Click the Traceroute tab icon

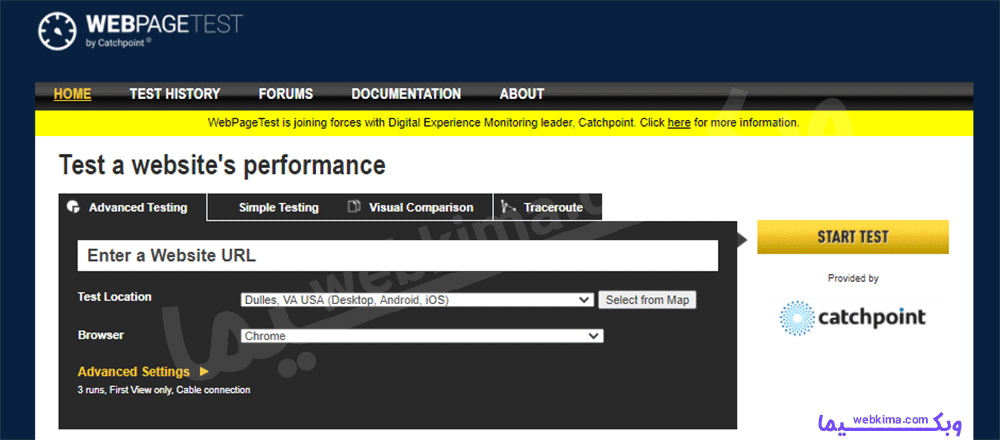click(x=508, y=207)
